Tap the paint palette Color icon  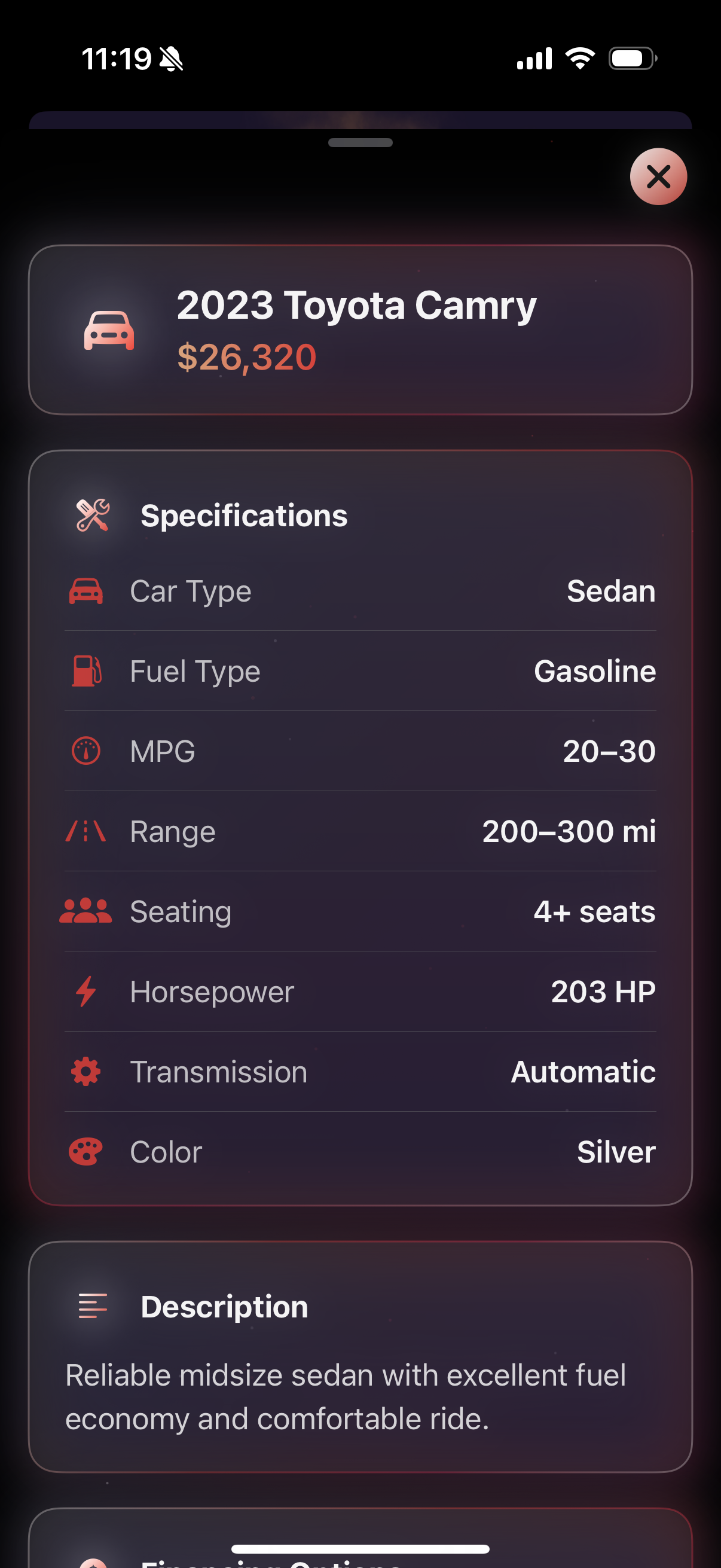[85, 1152]
